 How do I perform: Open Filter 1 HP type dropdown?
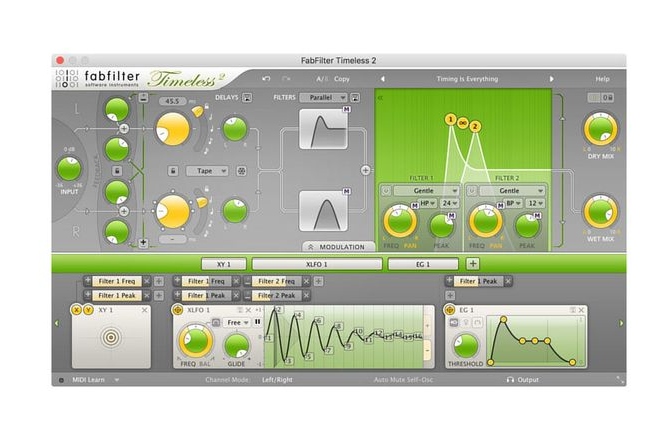click(428, 203)
